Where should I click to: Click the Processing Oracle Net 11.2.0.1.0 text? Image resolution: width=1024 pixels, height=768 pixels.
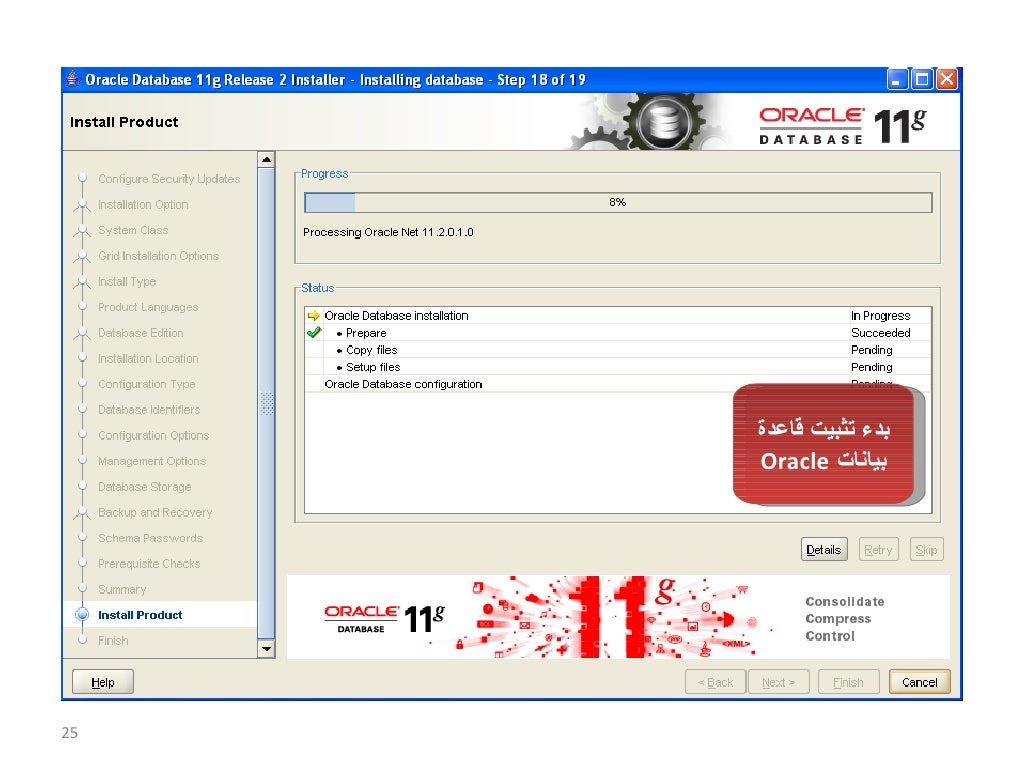[389, 232]
